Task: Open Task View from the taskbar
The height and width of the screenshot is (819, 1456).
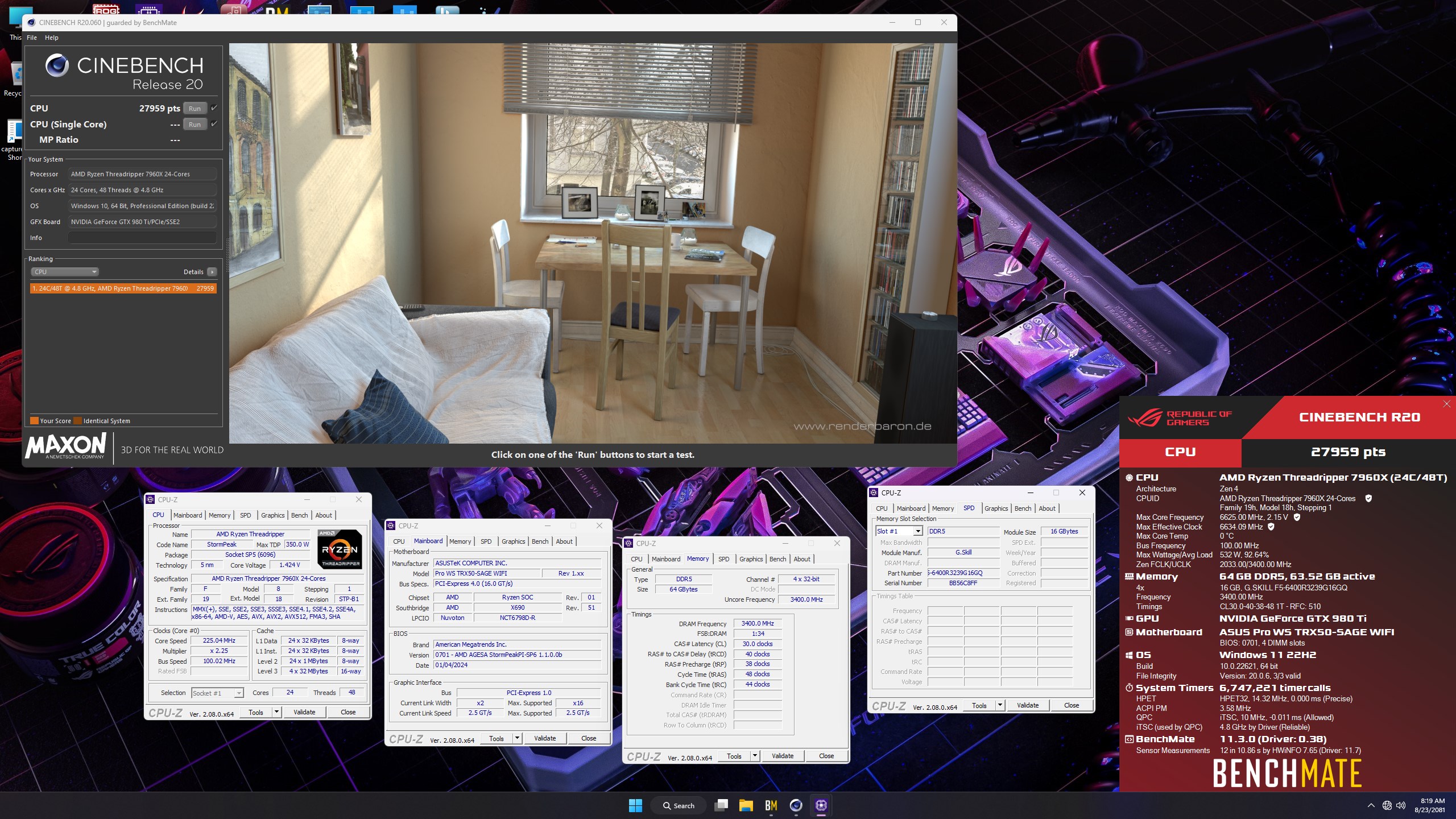Action: [722, 805]
